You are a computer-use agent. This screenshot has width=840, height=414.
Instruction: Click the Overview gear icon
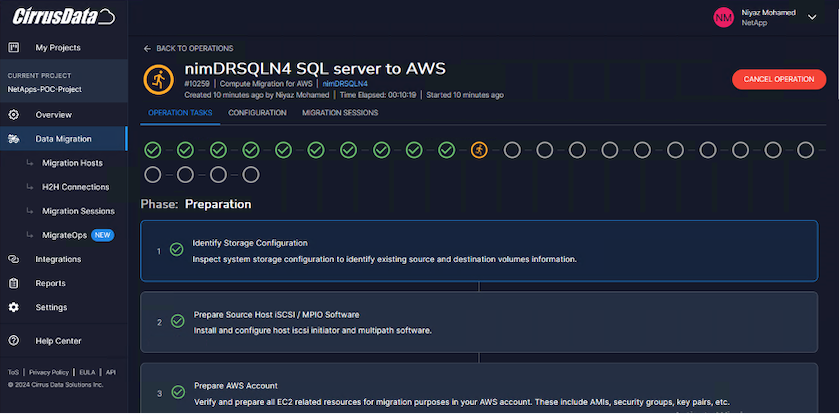coord(14,115)
